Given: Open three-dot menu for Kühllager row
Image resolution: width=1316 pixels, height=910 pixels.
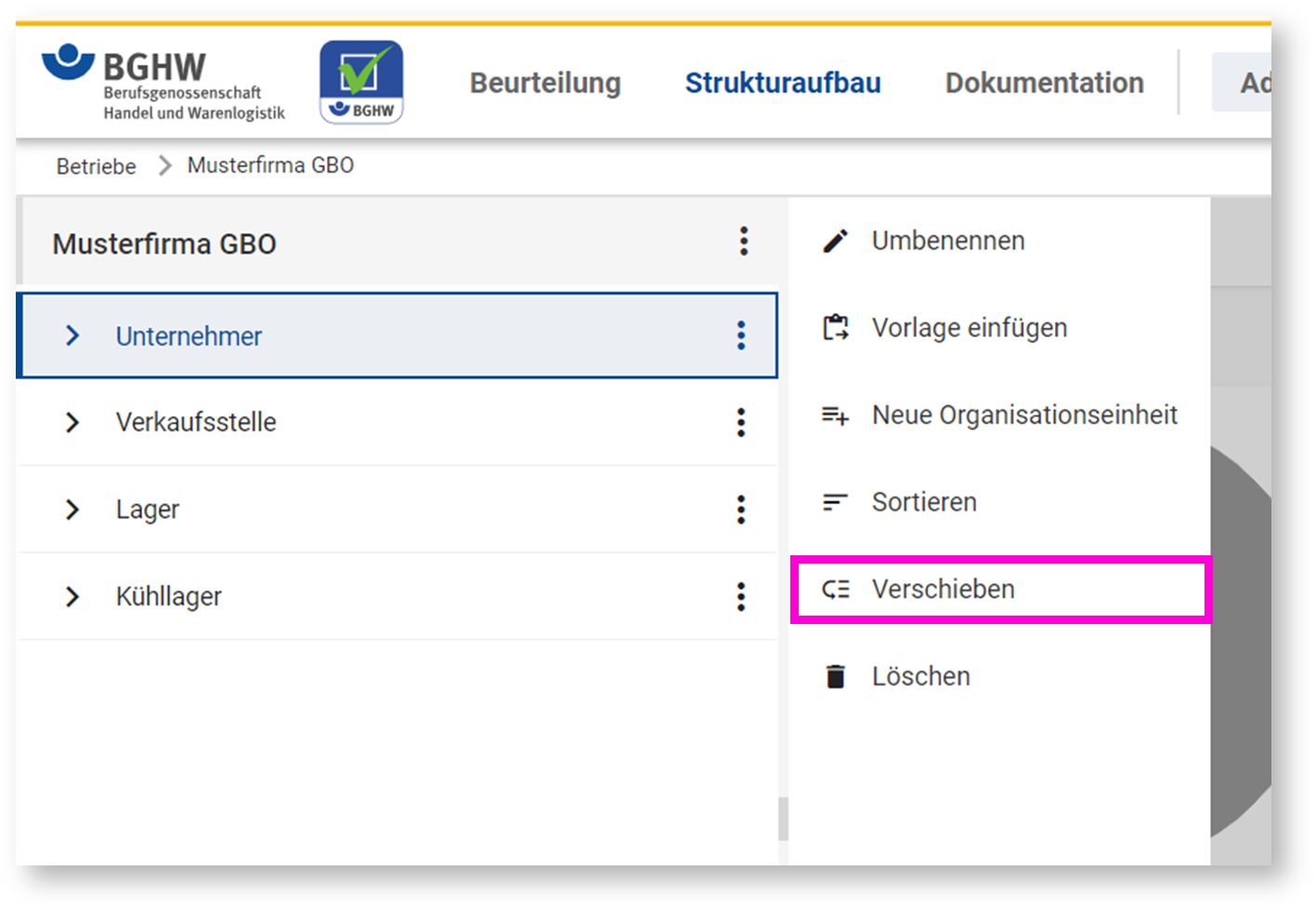Looking at the screenshot, I should click(x=740, y=596).
